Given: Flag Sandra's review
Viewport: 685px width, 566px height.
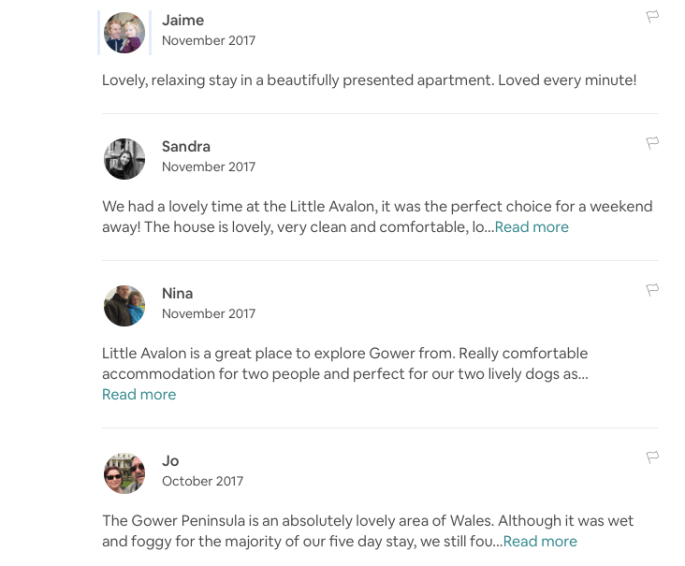Looking at the screenshot, I should 652,143.
